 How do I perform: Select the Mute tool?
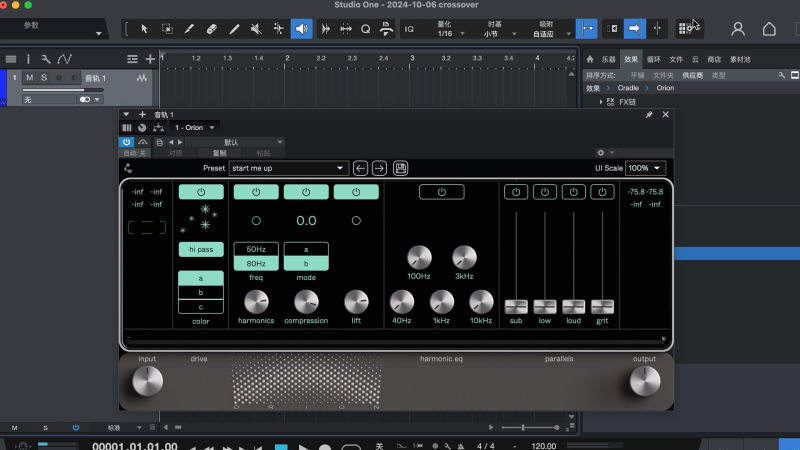pos(256,29)
